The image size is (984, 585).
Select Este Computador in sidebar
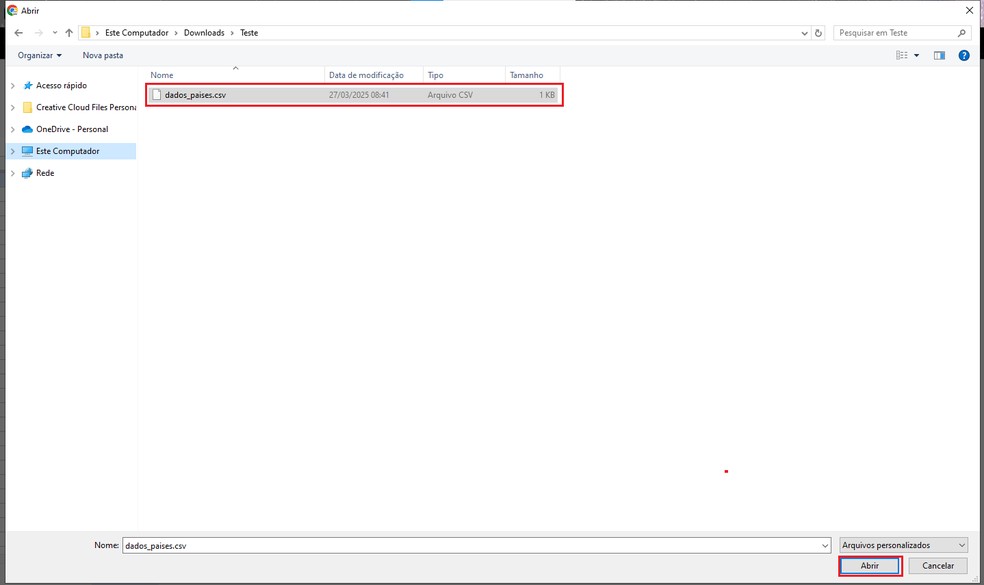coord(68,151)
